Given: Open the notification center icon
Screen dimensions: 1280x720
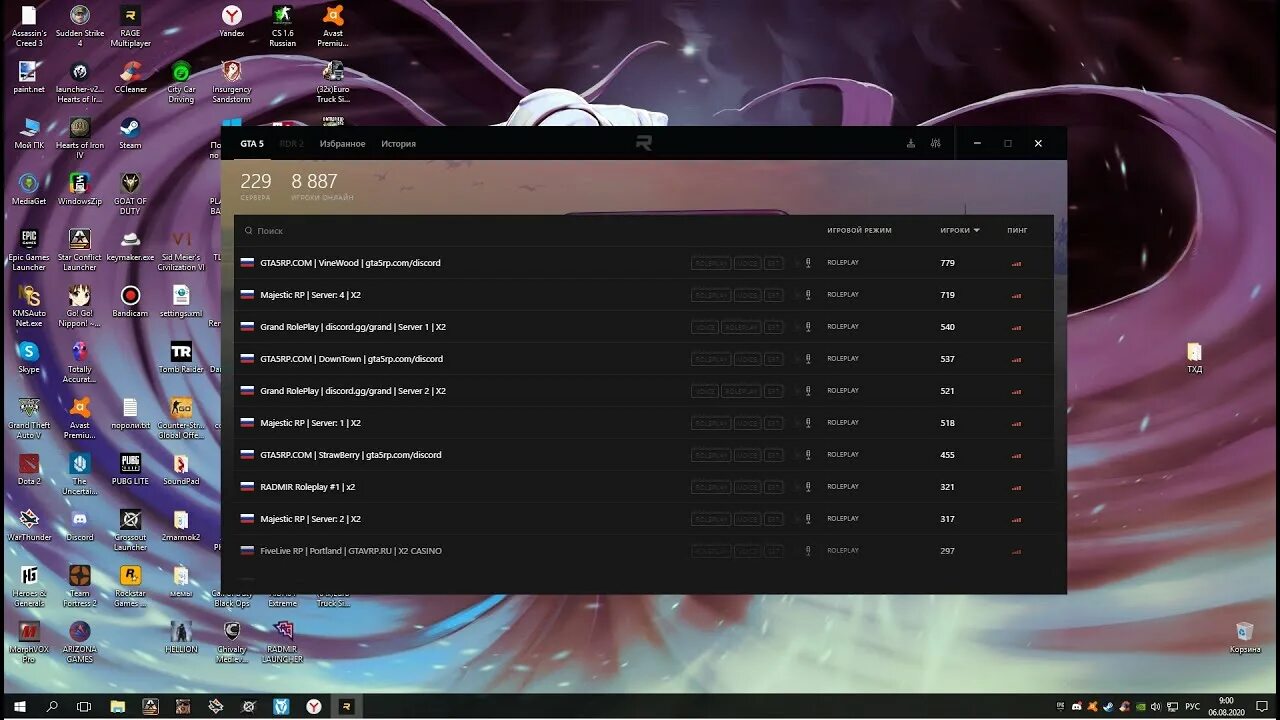Looking at the screenshot, I should (1261, 706).
